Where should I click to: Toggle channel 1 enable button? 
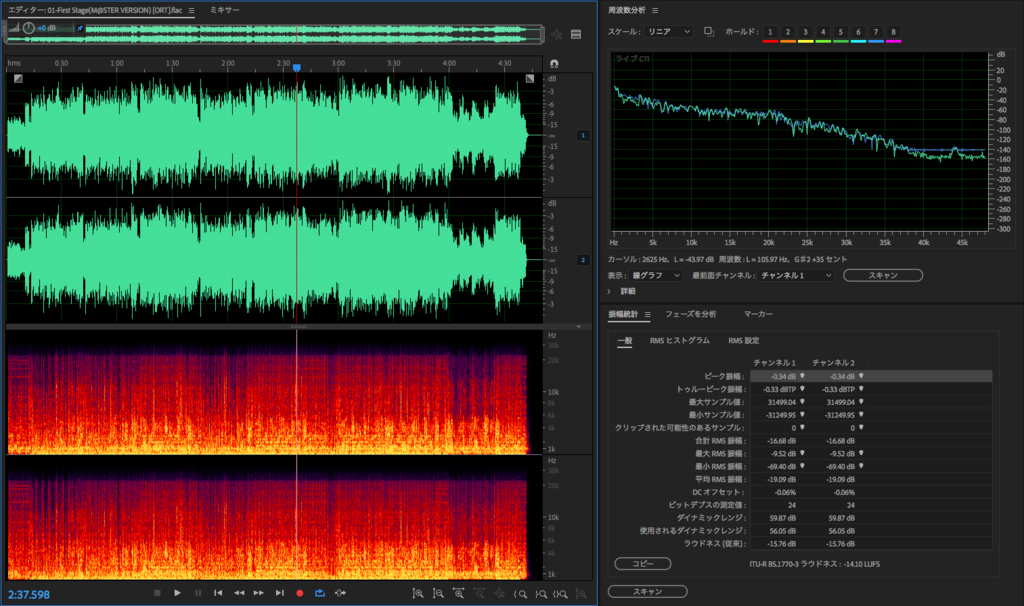583,135
